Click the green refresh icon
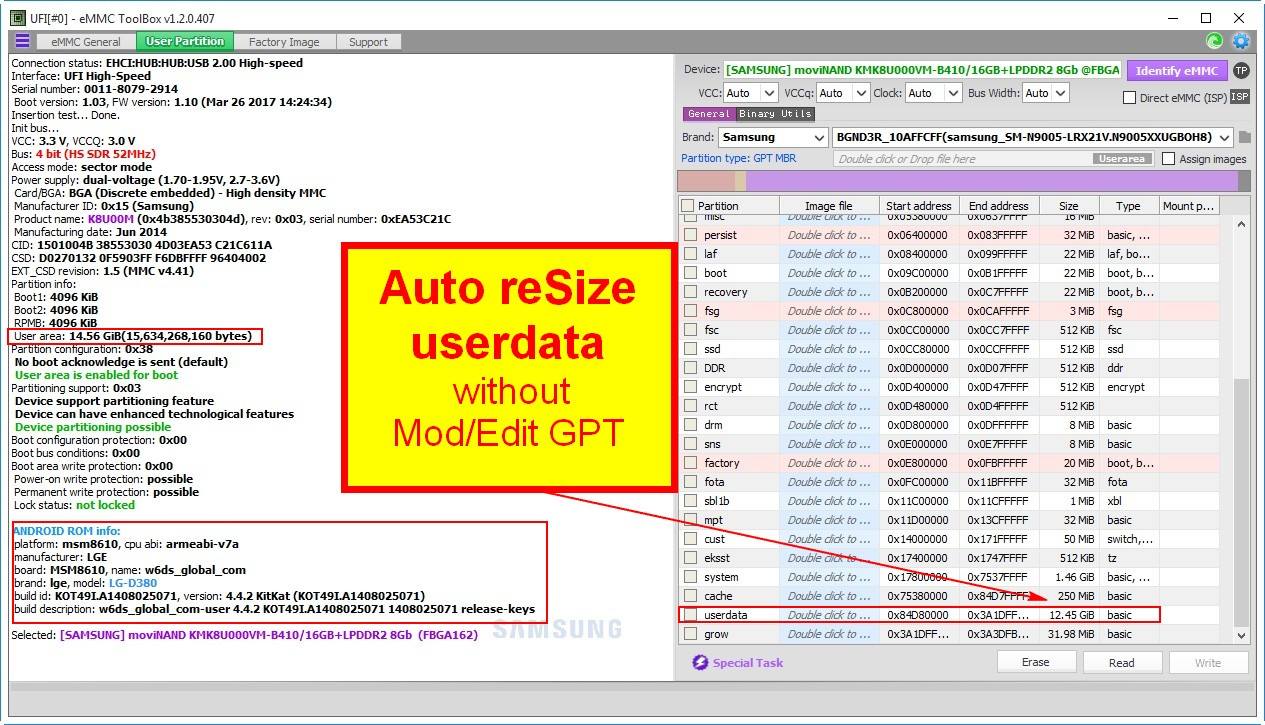The width and height of the screenshot is (1265, 725). point(1214,41)
